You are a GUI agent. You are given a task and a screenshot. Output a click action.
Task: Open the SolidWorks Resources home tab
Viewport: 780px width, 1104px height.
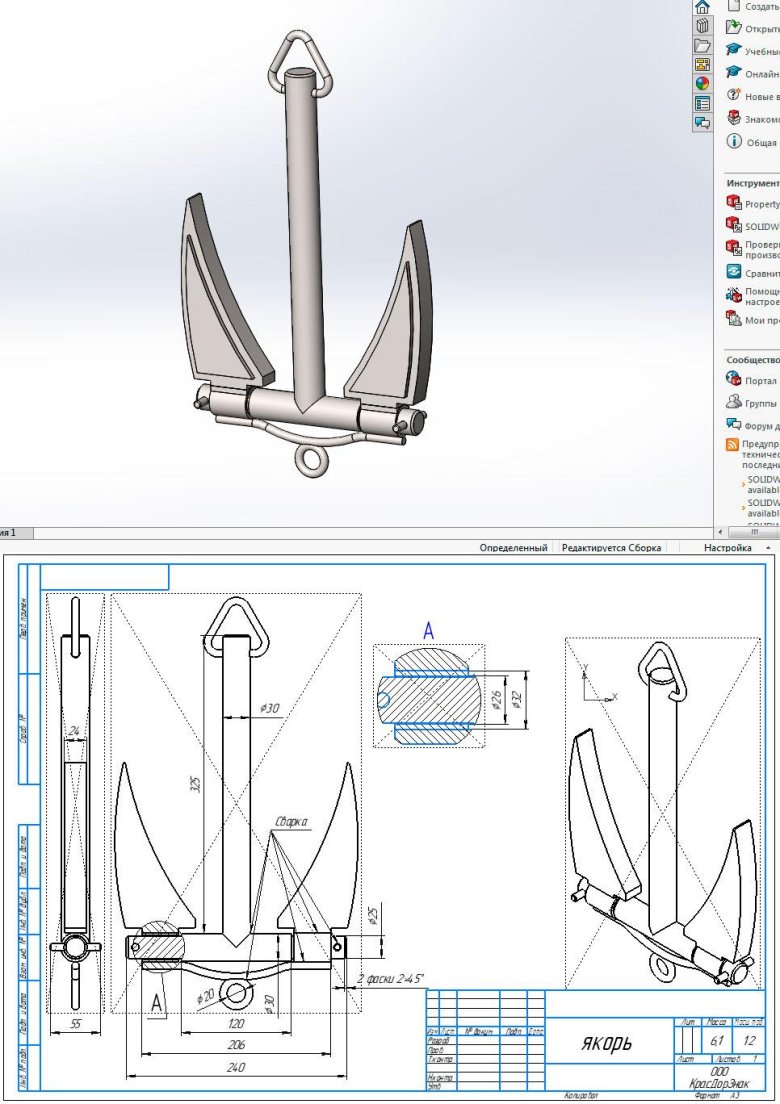(x=702, y=7)
